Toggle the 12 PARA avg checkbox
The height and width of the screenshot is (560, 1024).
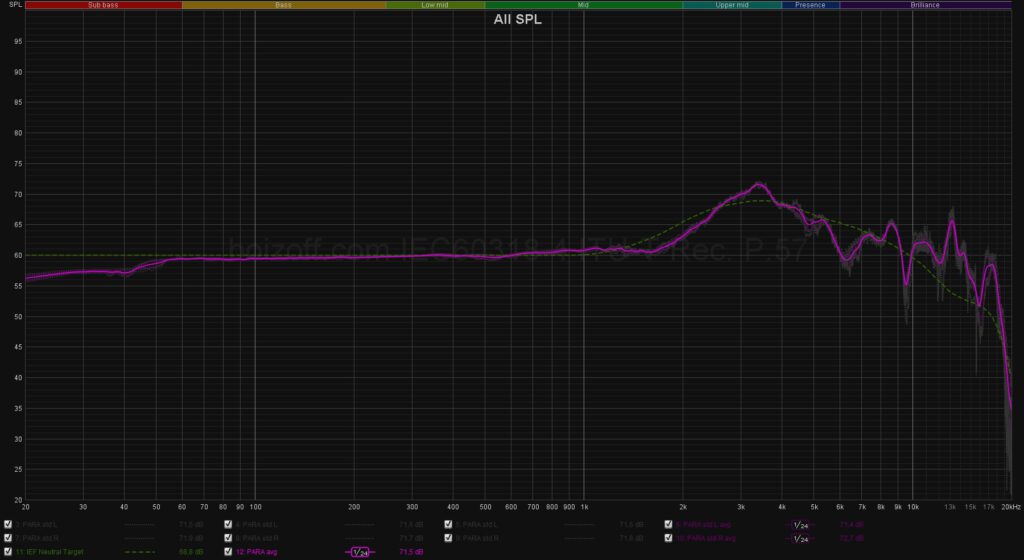click(228, 552)
